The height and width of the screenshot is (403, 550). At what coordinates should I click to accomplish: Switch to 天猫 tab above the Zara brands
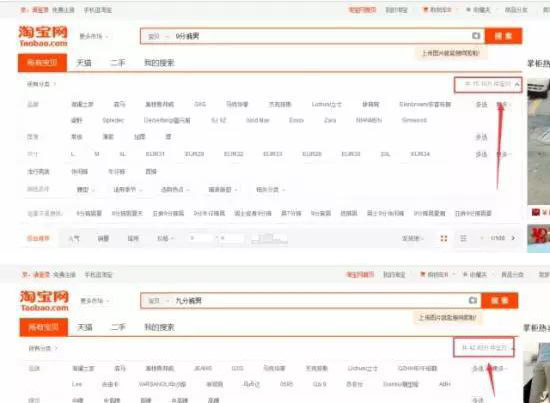pyautogui.click(x=84, y=63)
